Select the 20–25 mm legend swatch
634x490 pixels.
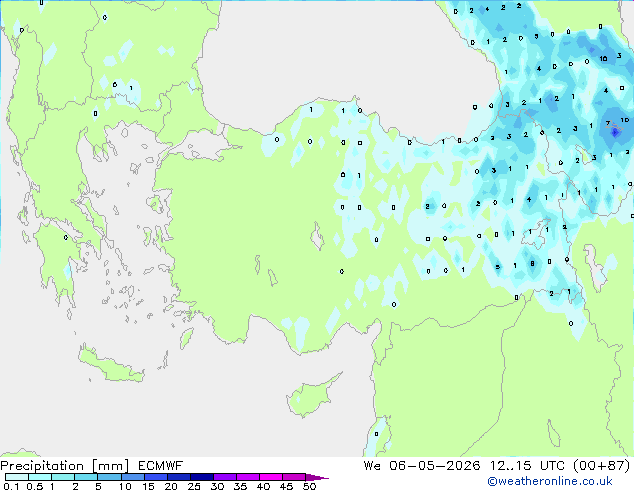click(178, 477)
